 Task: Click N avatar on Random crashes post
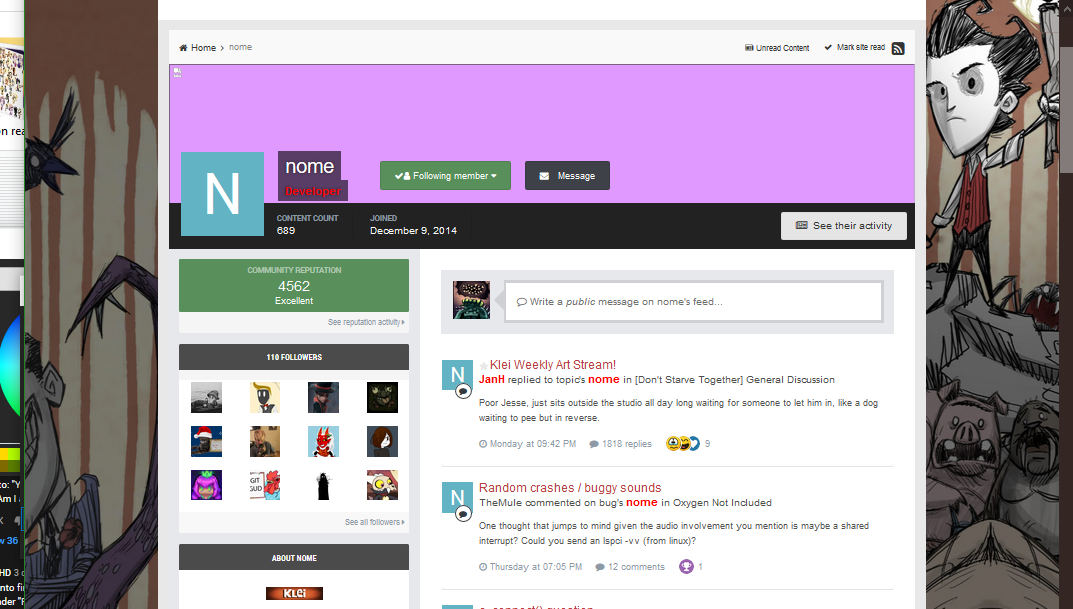[x=457, y=498]
